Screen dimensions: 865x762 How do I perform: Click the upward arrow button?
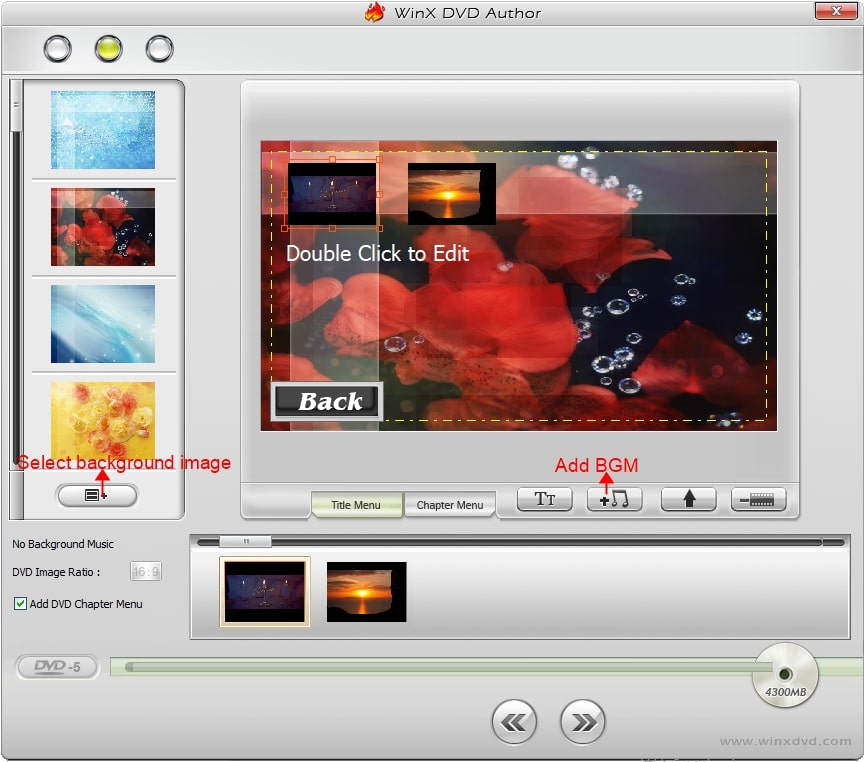(689, 500)
